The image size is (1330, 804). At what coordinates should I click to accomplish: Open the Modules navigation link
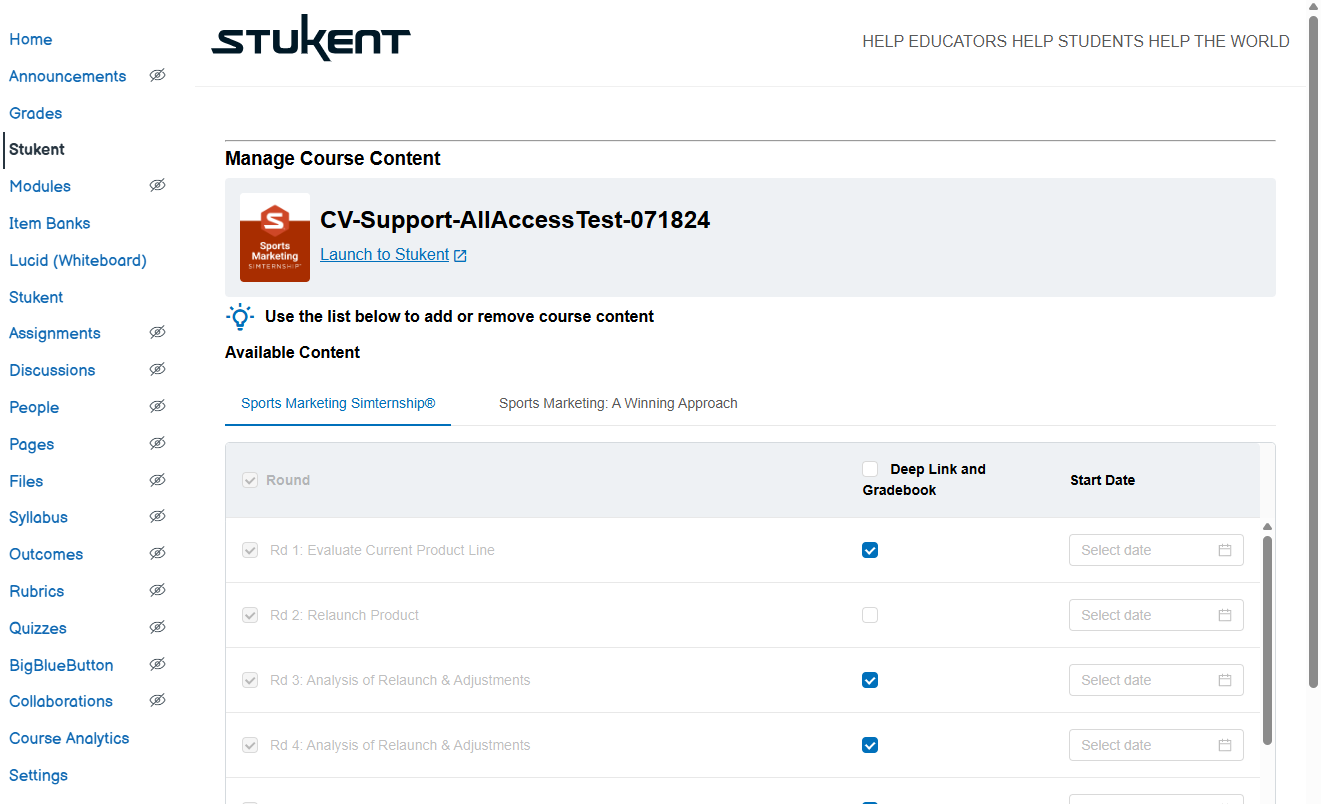[x=40, y=186]
